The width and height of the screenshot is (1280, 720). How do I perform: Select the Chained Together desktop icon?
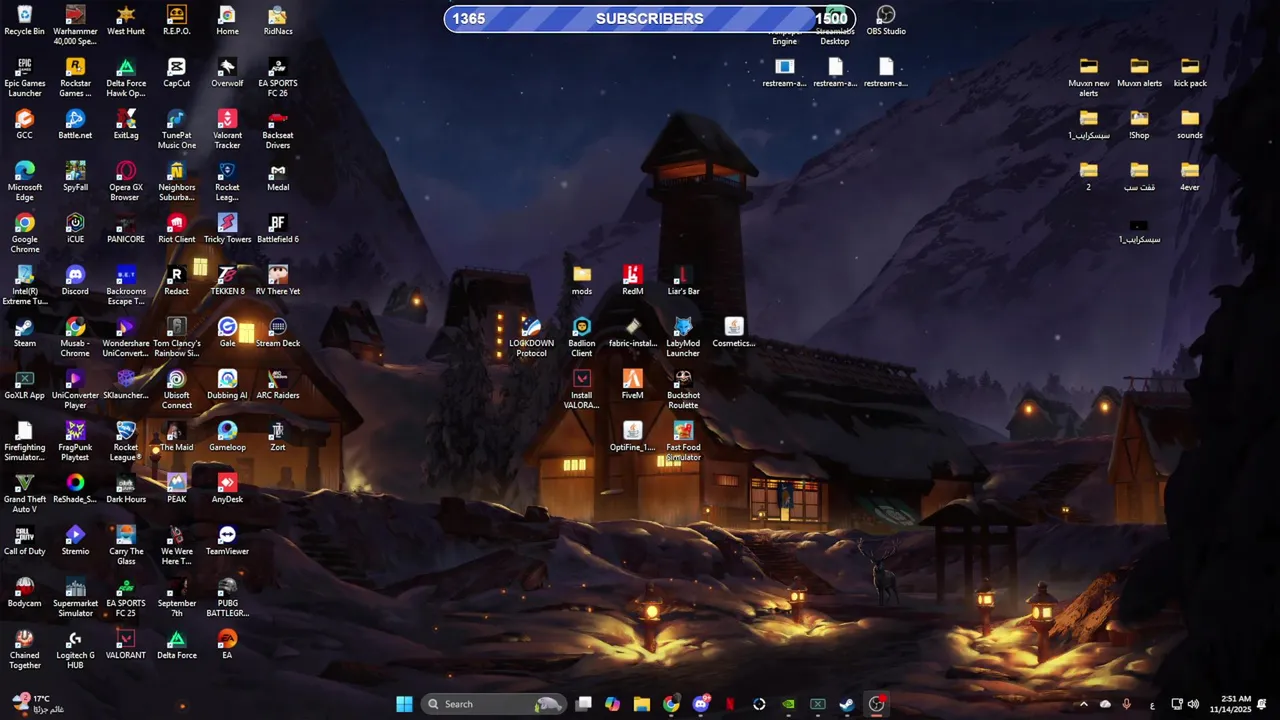click(25, 649)
